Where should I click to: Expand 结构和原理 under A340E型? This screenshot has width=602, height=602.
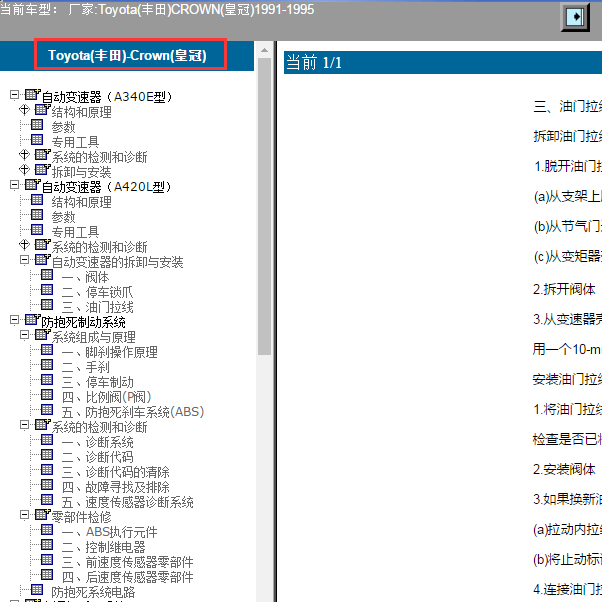pyautogui.click(x=25, y=110)
